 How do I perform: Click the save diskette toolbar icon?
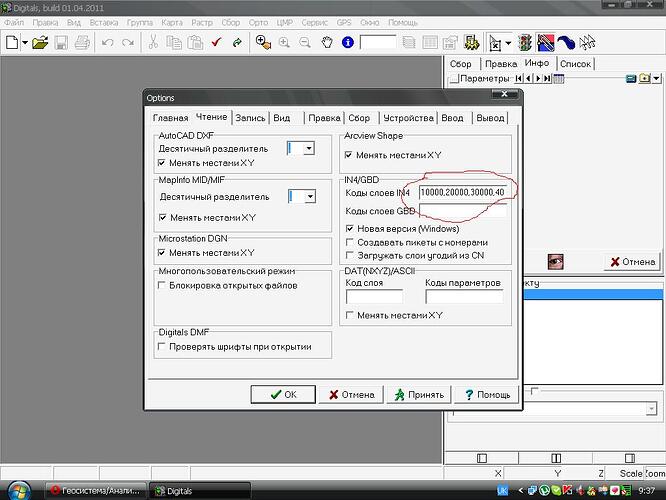click(61, 42)
